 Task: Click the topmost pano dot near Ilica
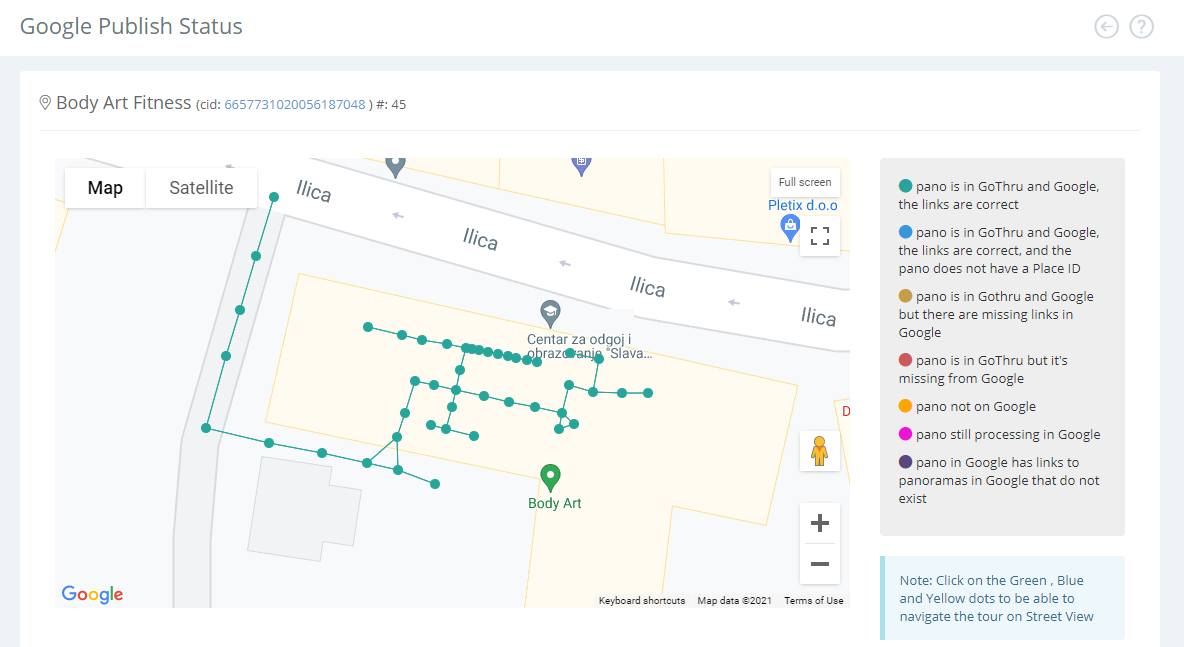tap(274, 197)
